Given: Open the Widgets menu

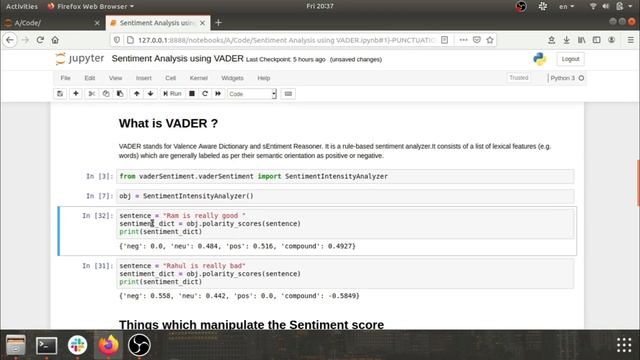Looking at the screenshot, I should point(232,78).
